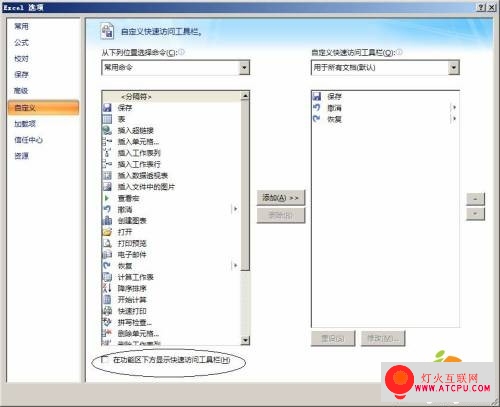Image resolution: width=500 pixels, height=407 pixels.
Task: Open the 常用命令 command source dropdown
Action: (x=244, y=68)
